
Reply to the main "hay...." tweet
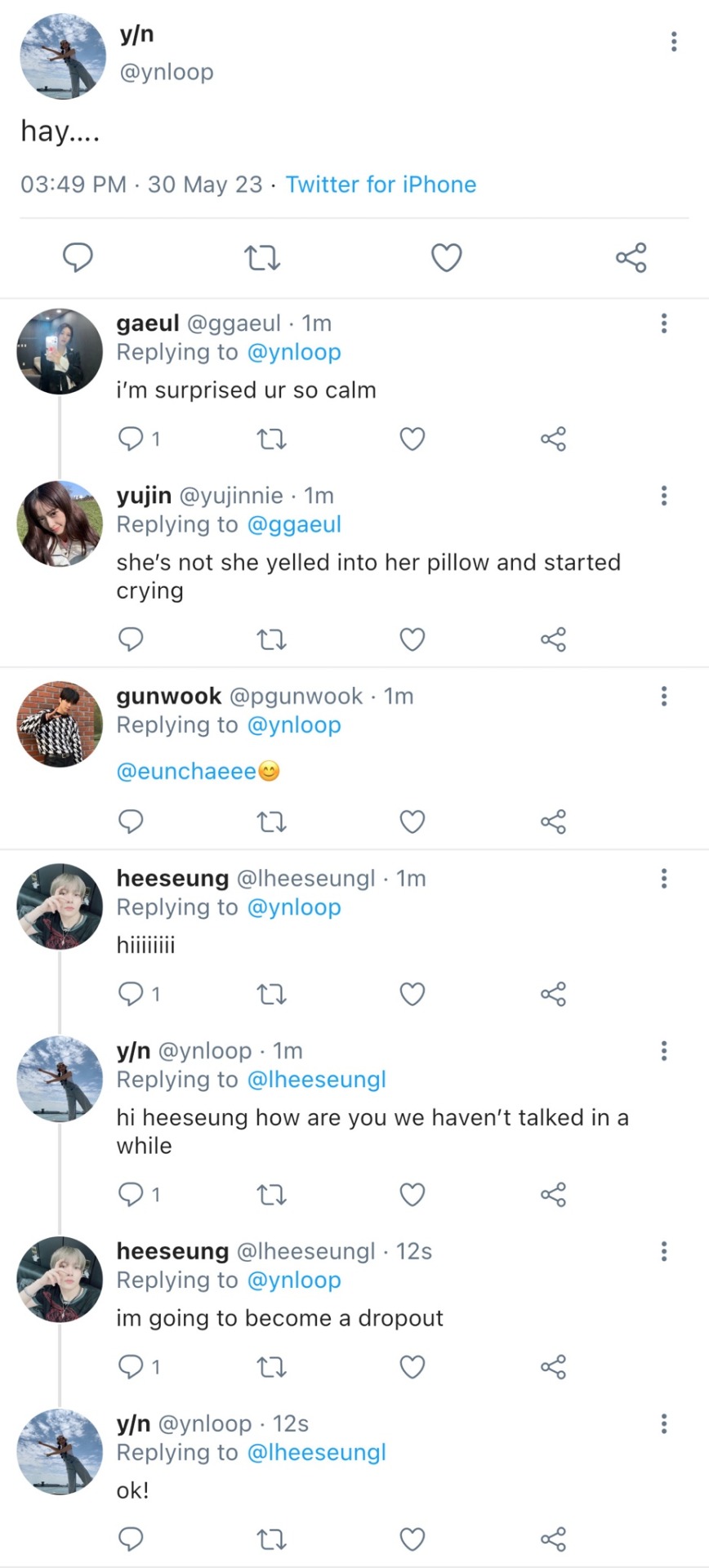click(78, 258)
